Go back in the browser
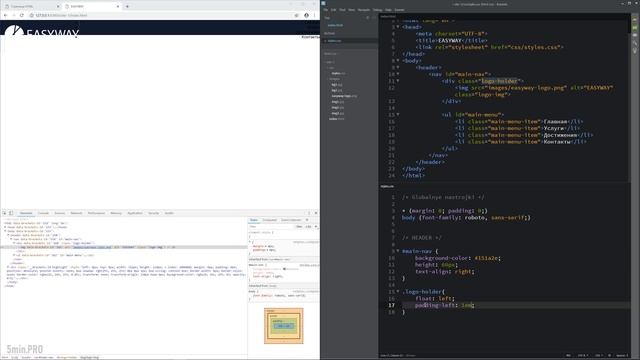 click(x=5, y=15)
